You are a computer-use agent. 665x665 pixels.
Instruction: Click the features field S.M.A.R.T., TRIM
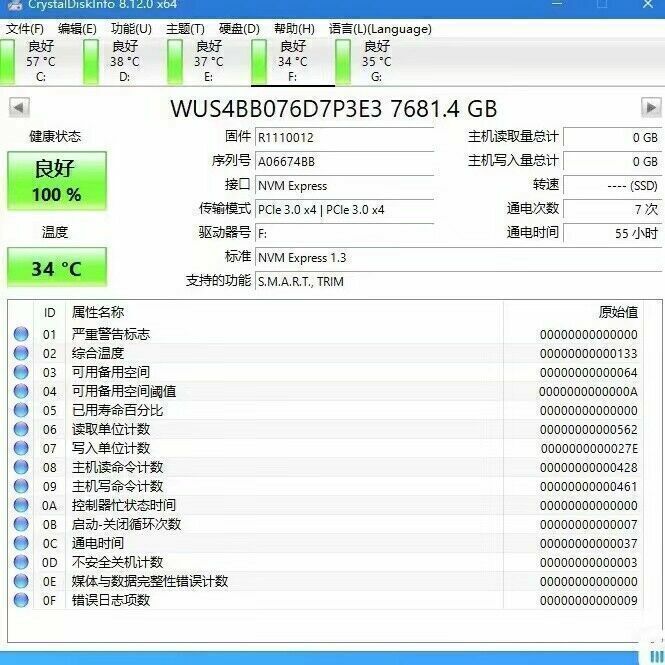click(x=458, y=281)
